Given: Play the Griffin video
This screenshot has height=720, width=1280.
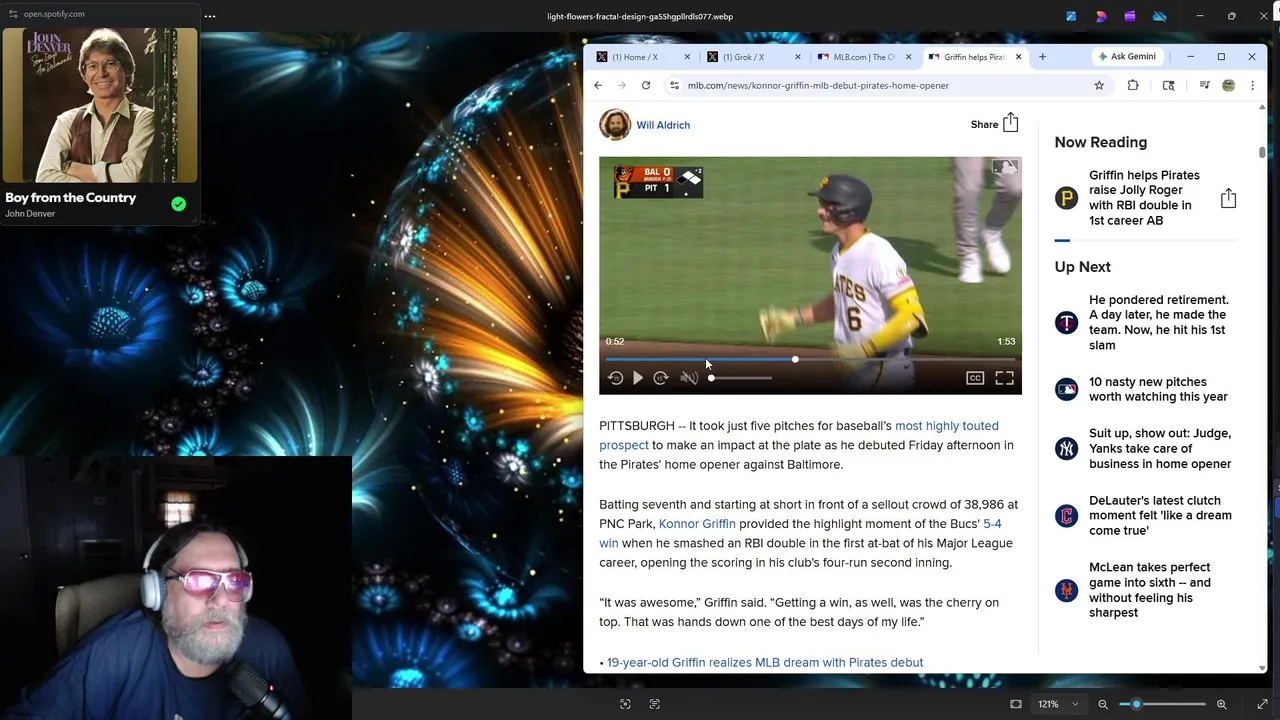Looking at the screenshot, I should 638,378.
